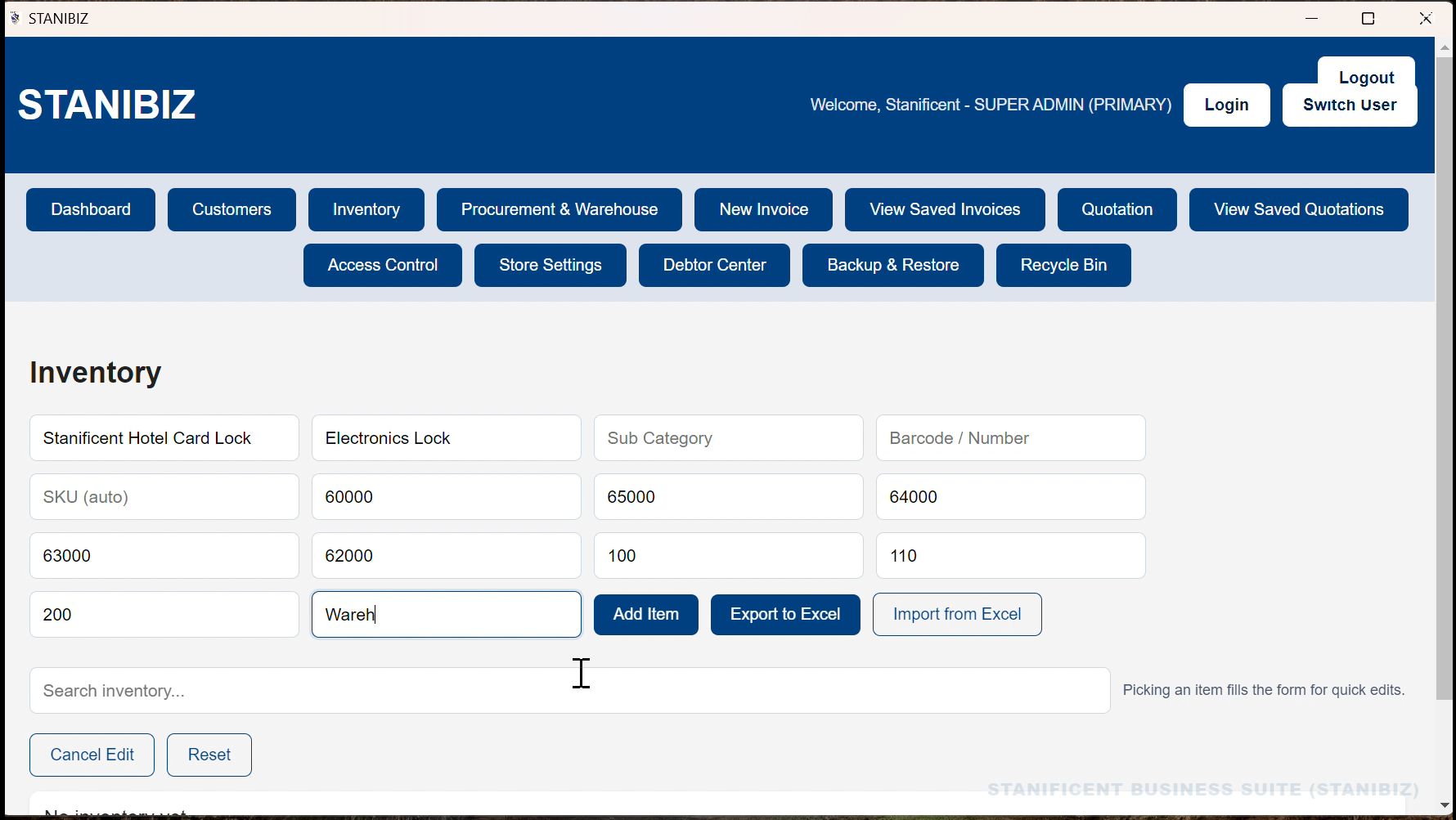Click Reset to clear the form

click(209, 755)
